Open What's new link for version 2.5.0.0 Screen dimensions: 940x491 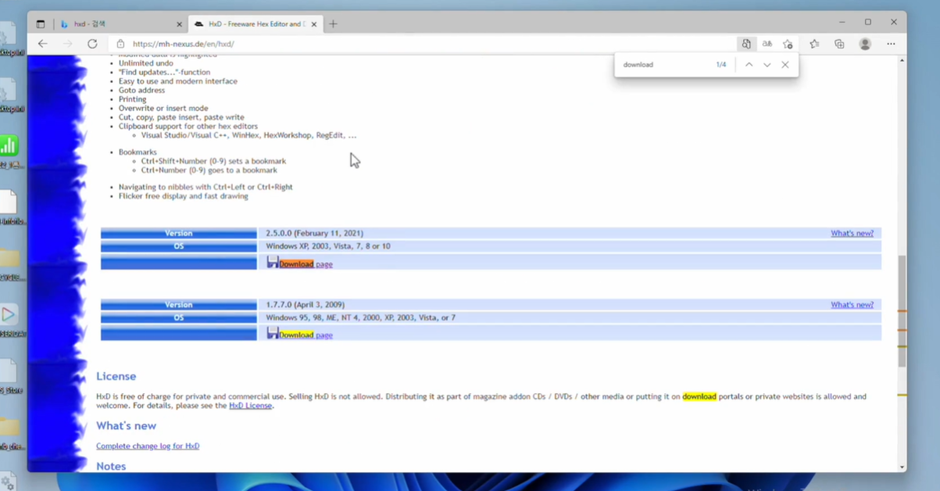pos(852,233)
